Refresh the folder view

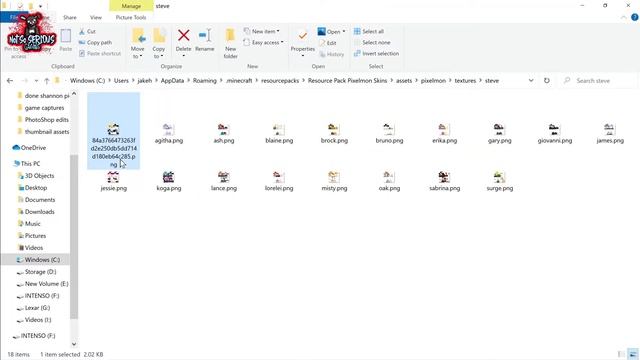coord(547,81)
